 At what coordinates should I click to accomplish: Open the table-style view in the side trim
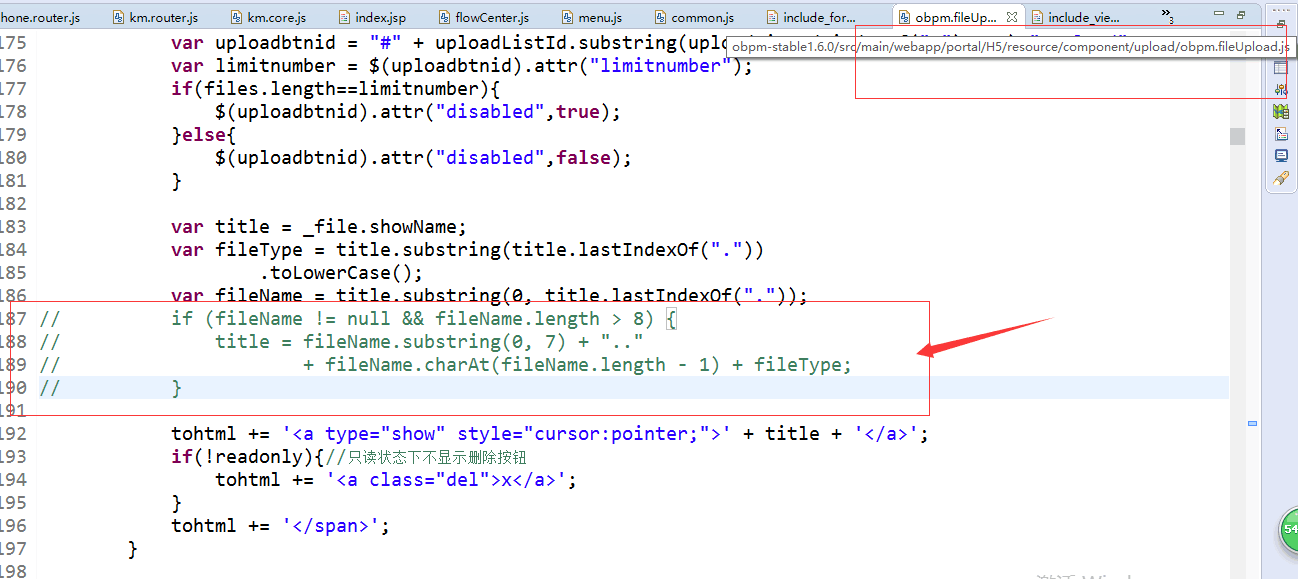click(1281, 68)
